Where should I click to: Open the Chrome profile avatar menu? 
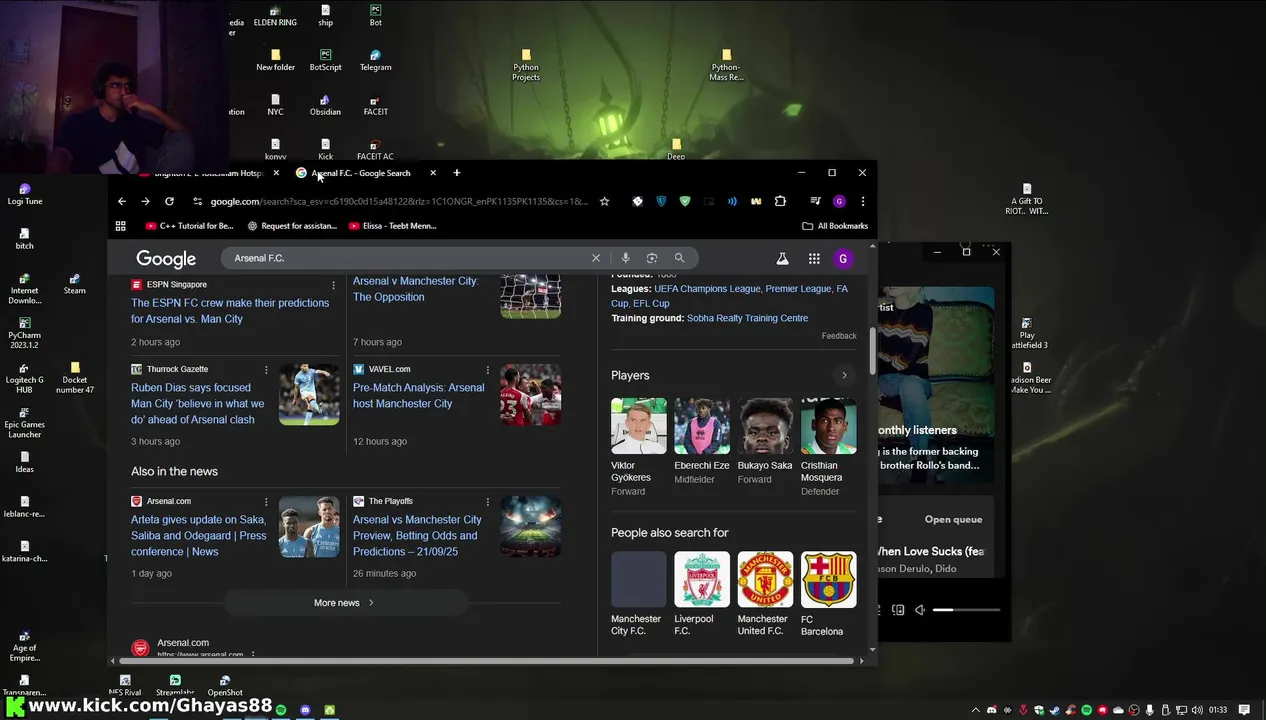point(839,201)
